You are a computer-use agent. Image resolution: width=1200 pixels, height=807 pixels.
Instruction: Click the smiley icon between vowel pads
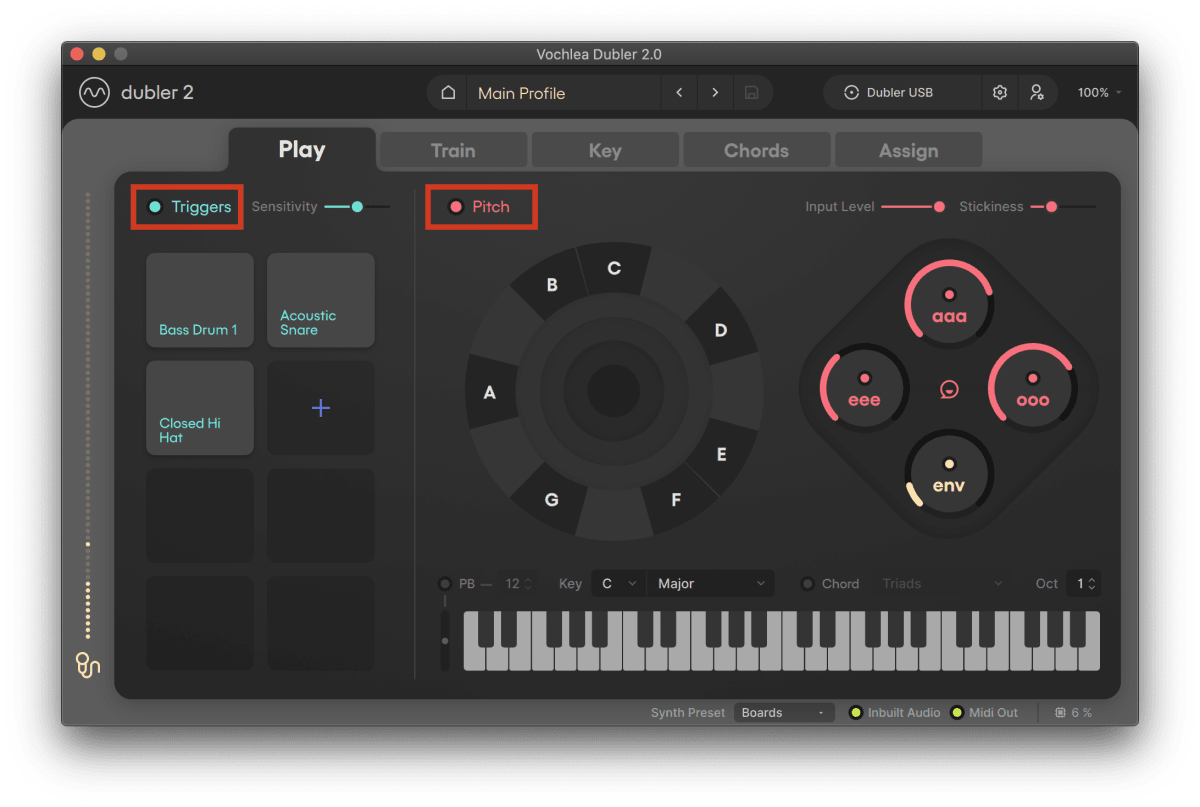coord(947,391)
